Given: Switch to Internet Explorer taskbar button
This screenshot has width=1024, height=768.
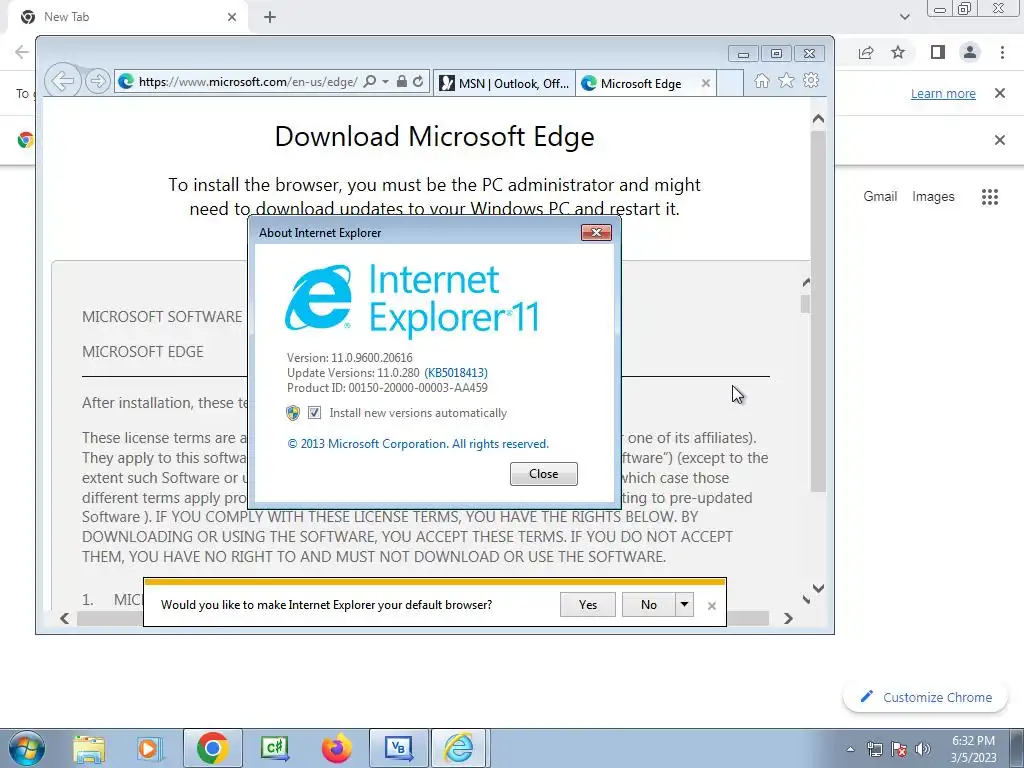Looking at the screenshot, I should pos(460,748).
